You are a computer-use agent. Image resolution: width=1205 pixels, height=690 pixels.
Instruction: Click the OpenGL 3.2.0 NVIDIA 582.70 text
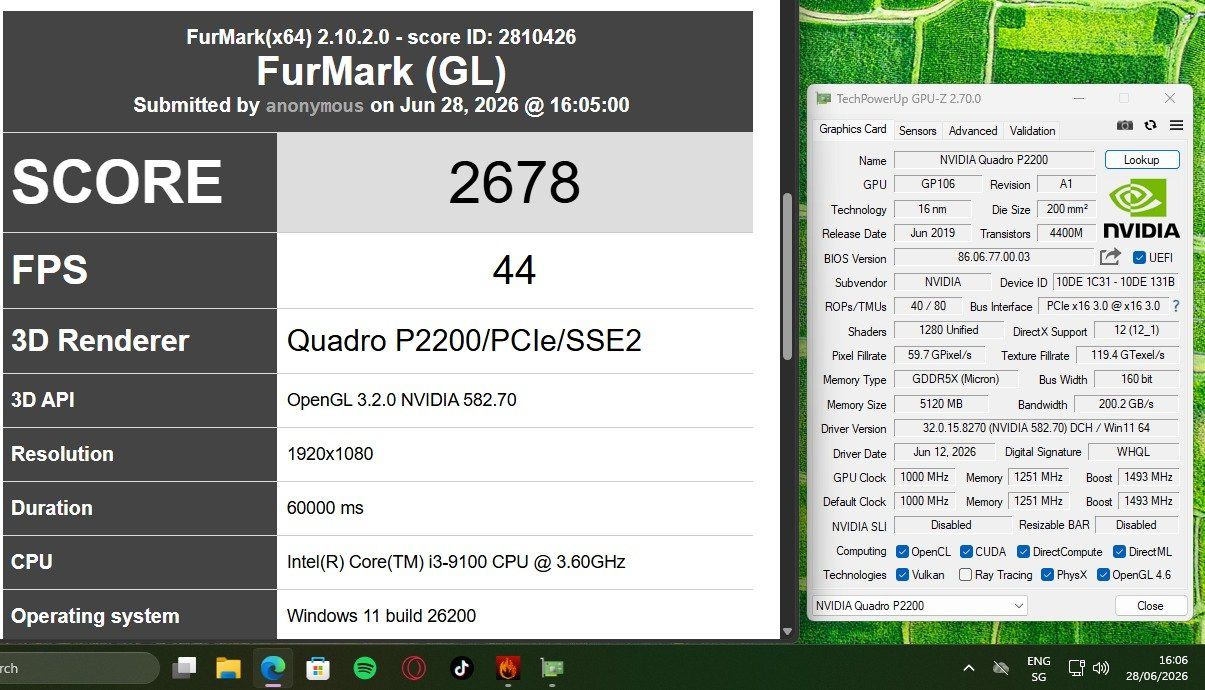[x=402, y=400]
